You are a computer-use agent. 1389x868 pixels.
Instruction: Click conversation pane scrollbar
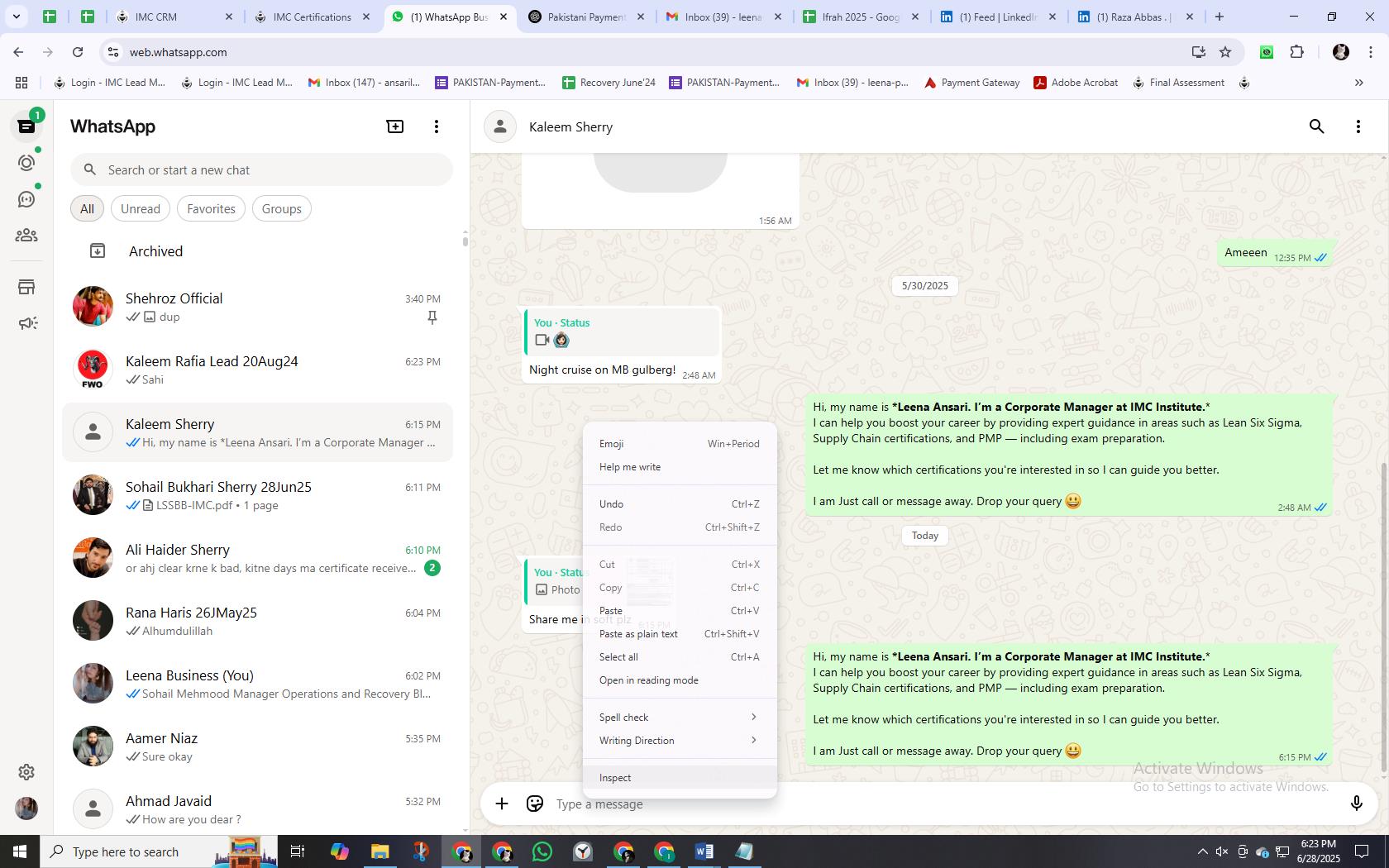[1384, 616]
